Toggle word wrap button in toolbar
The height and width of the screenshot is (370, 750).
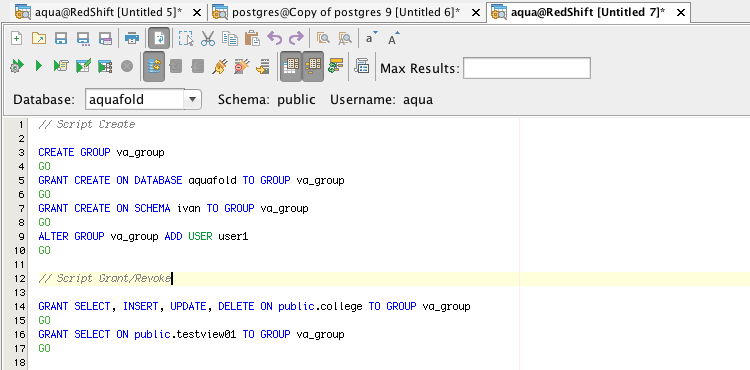coord(159,39)
